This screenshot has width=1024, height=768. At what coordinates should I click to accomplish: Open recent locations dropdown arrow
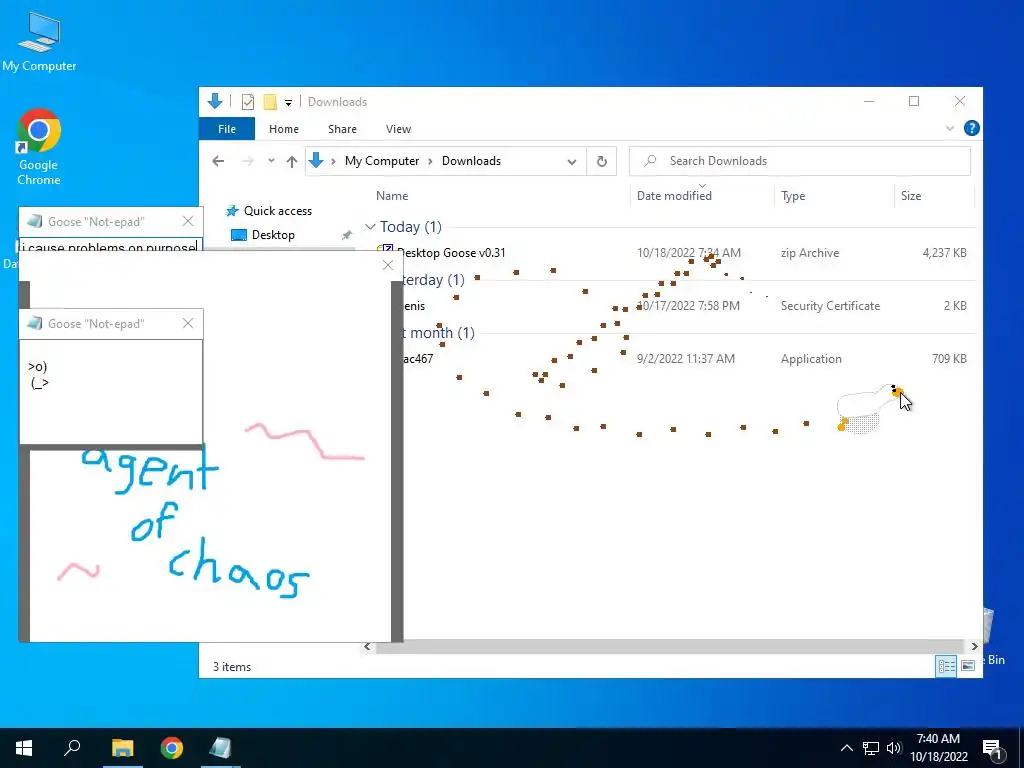[271, 161]
